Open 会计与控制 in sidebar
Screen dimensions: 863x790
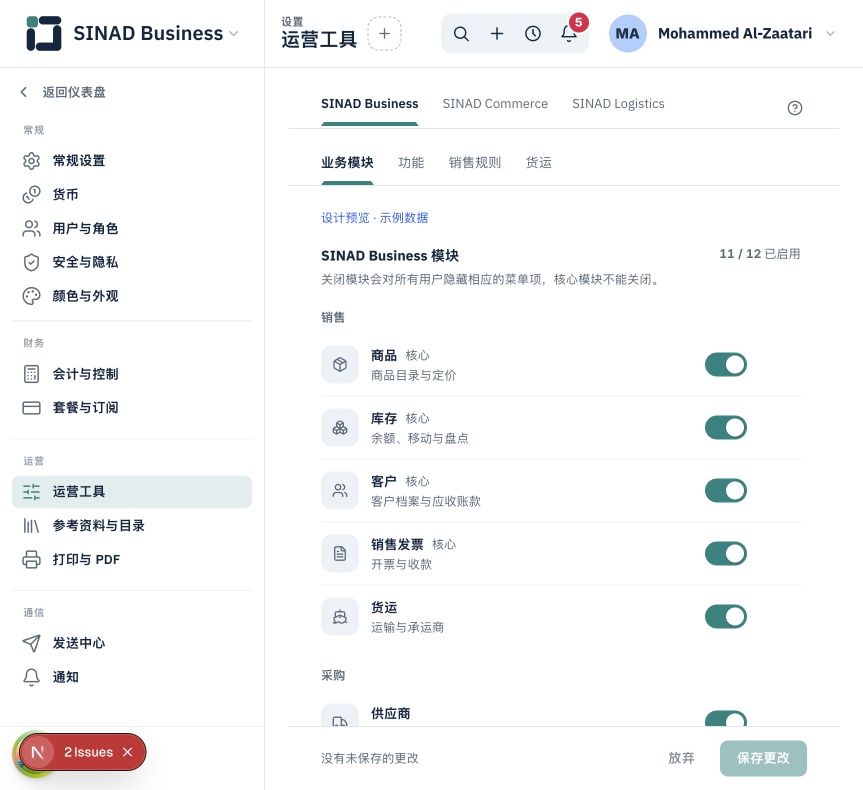point(132,374)
